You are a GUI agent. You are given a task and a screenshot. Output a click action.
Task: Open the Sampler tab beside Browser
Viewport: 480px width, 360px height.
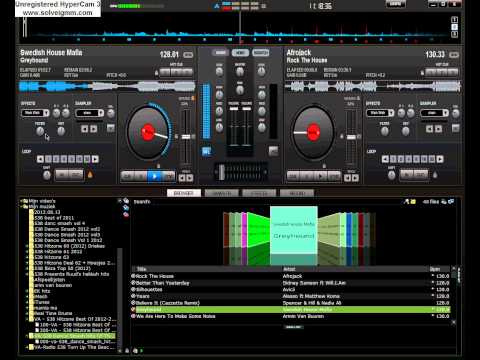coord(222,193)
